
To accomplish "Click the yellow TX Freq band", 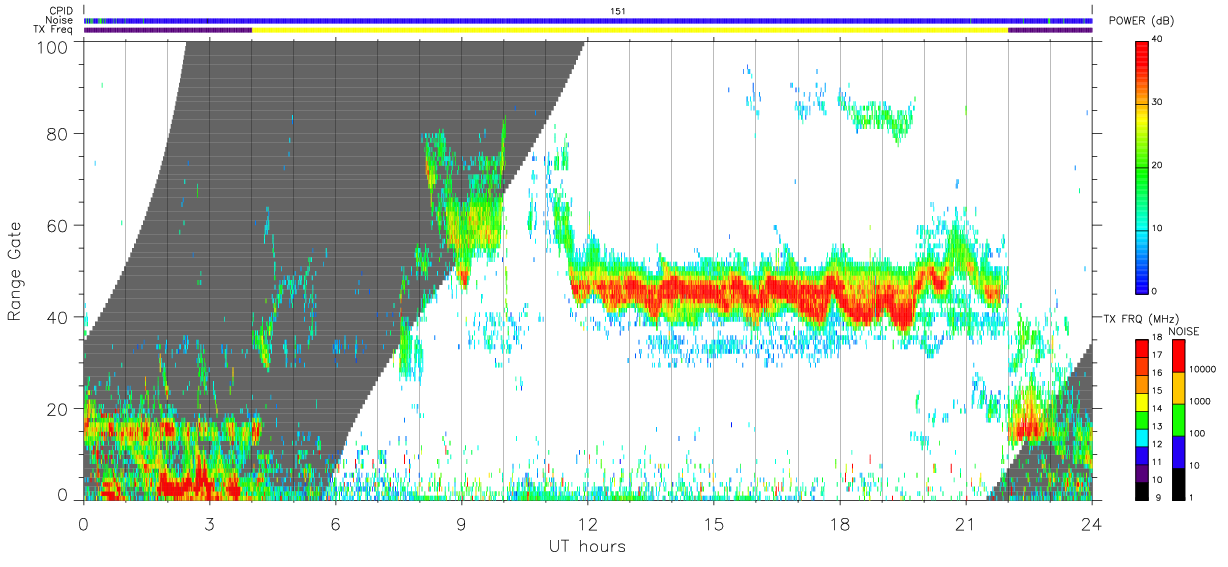I will pyautogui.click(x=630, y=30).
